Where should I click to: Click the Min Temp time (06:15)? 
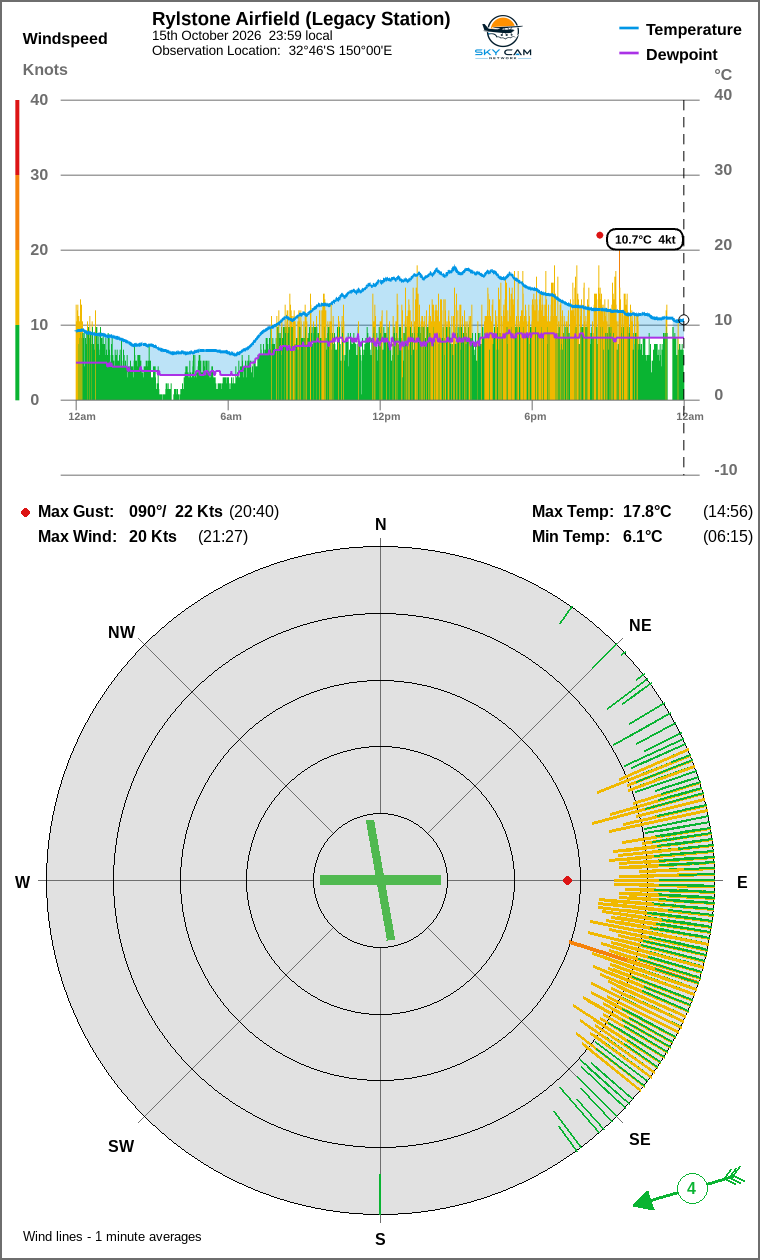(x=728, y=536)
